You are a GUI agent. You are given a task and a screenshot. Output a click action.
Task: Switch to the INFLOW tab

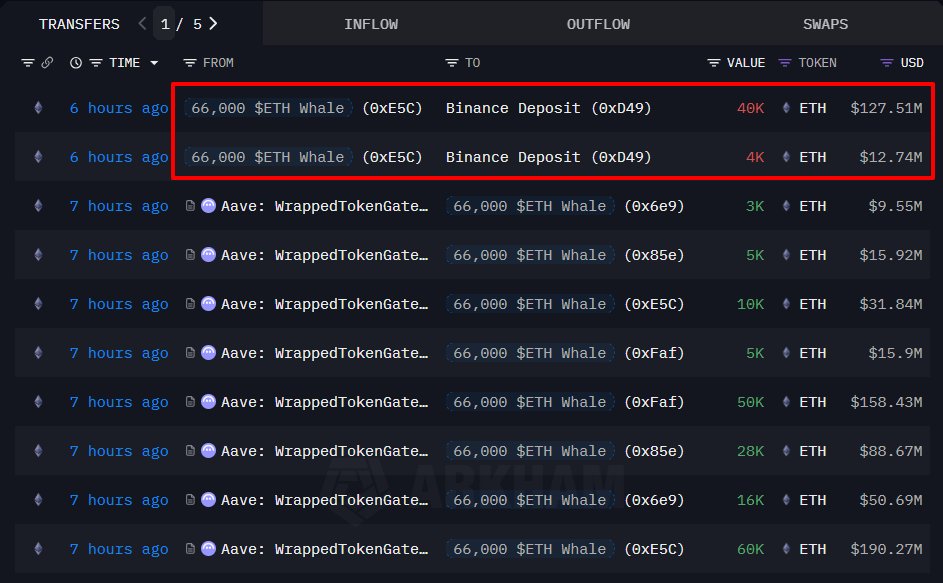tap(371, 23)
